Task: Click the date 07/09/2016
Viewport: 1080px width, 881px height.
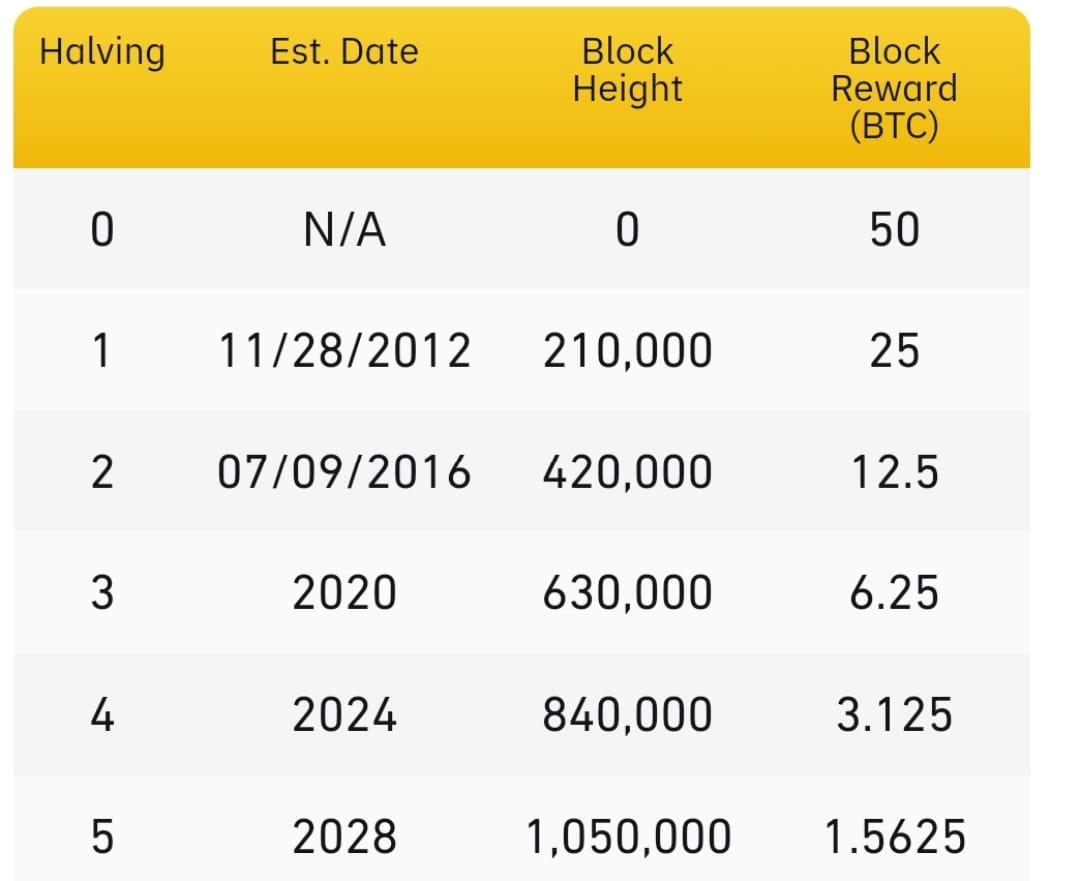Action: tap(344, 472)
